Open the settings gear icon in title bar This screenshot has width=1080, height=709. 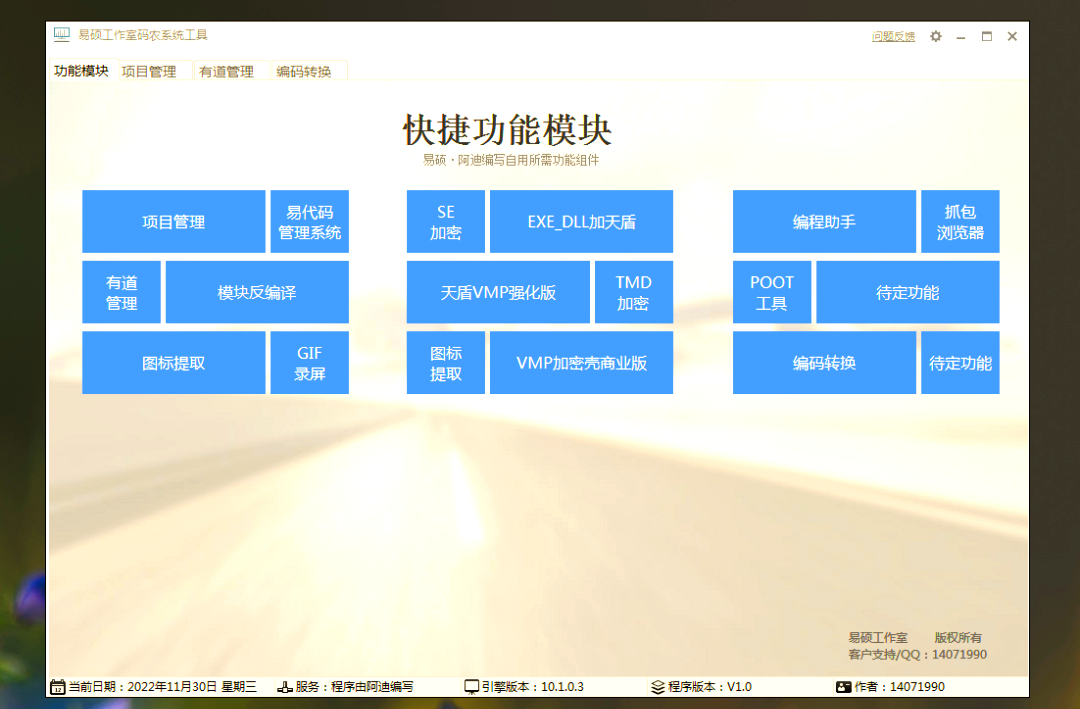click(935, 37)
